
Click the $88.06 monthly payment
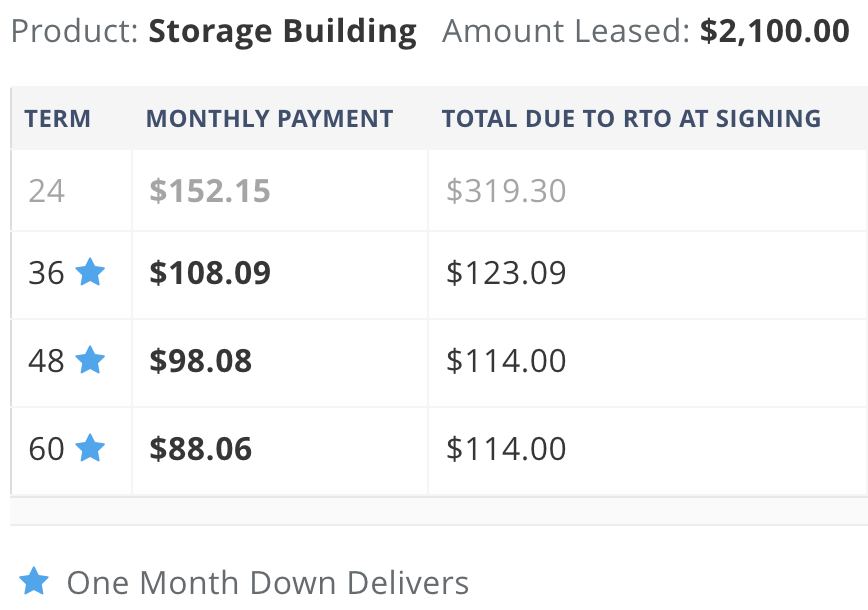[x=200, y=448]
